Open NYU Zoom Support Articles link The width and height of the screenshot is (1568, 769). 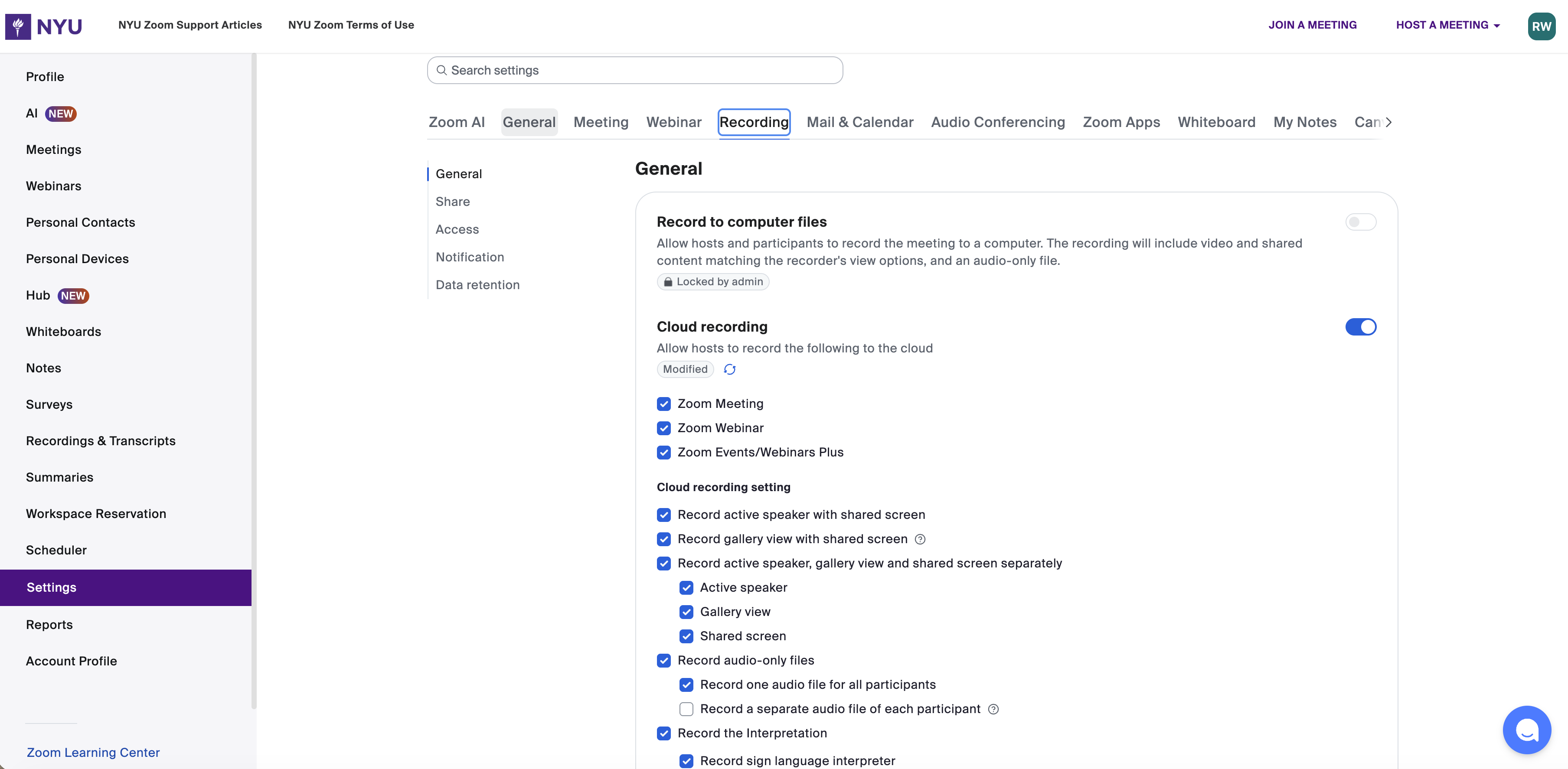(190, 25)
